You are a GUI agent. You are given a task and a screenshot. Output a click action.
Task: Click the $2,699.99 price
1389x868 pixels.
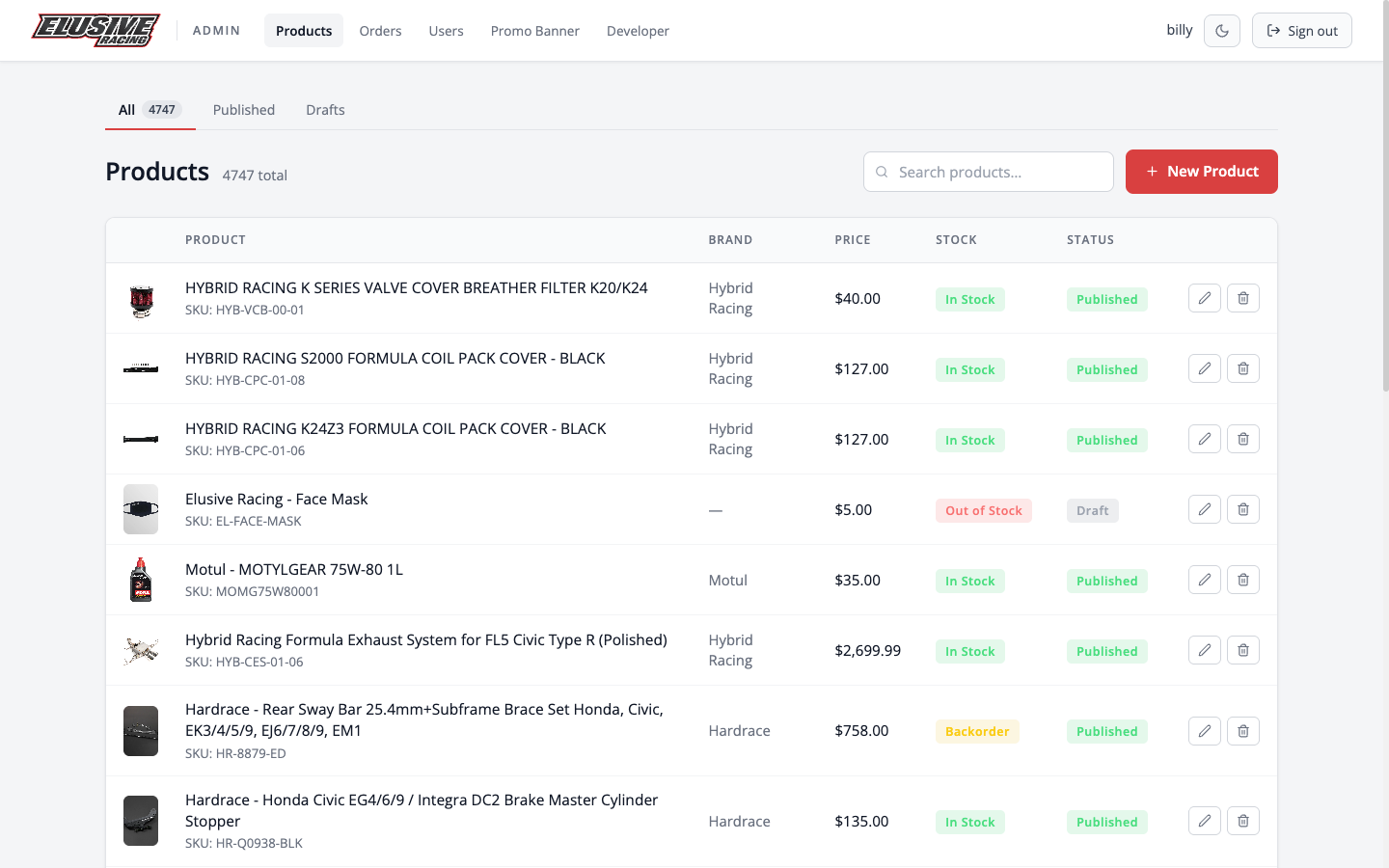(x=868, y=650)
